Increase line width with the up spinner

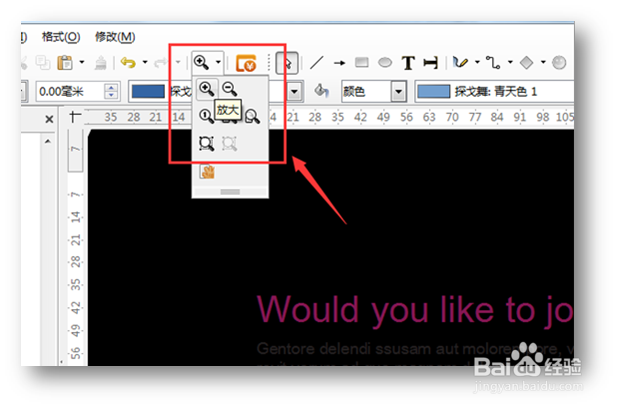(x=111, y=87)
